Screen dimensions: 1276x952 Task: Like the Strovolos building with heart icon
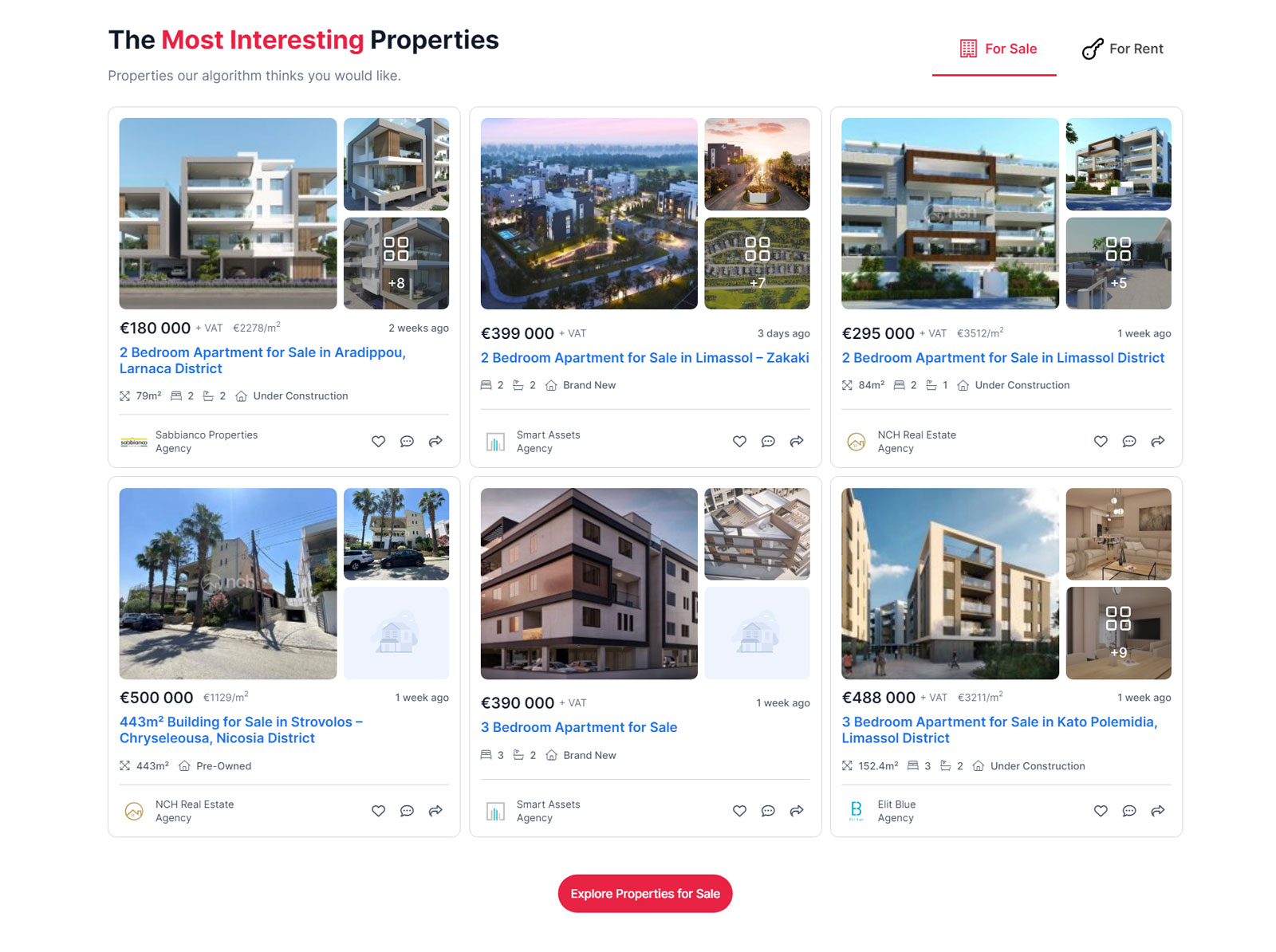tap(379, 811)
